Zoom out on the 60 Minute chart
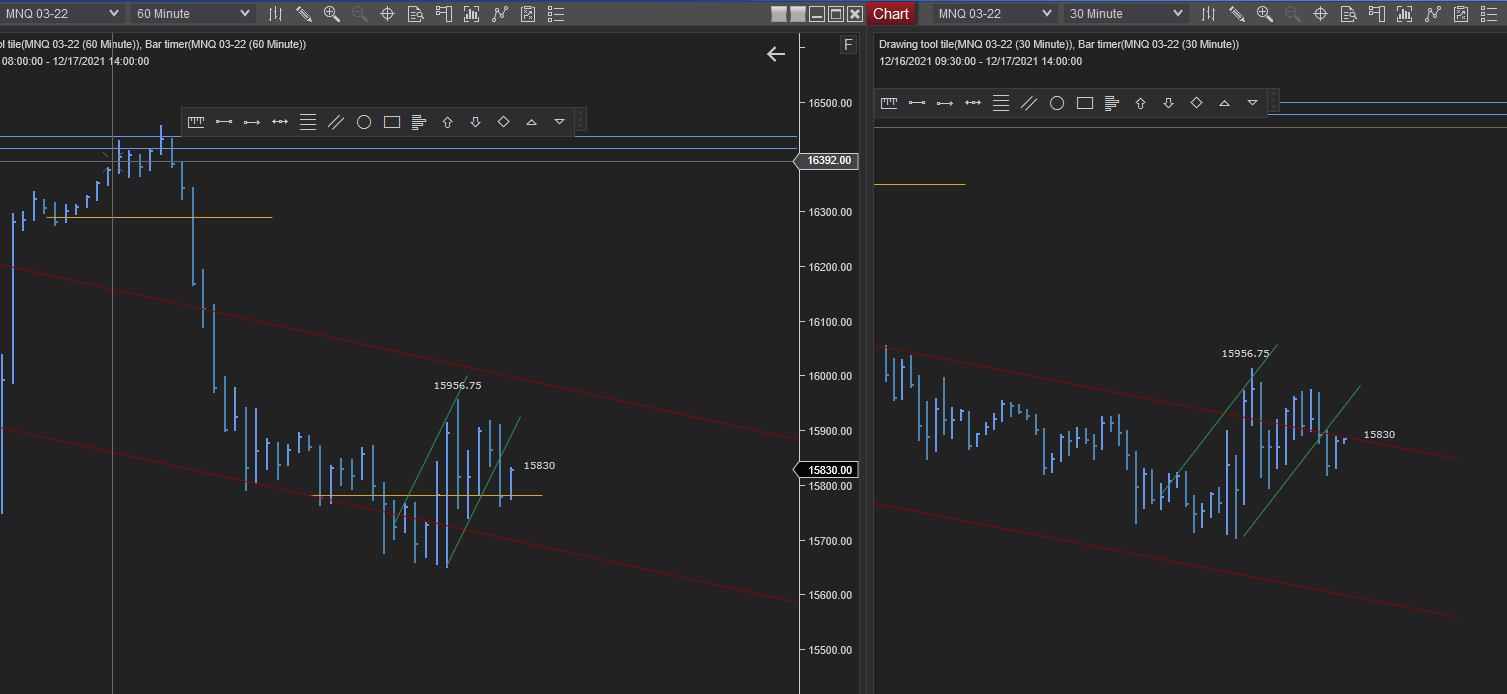This screenshot has height=694, width=1507. coord(359,14)
